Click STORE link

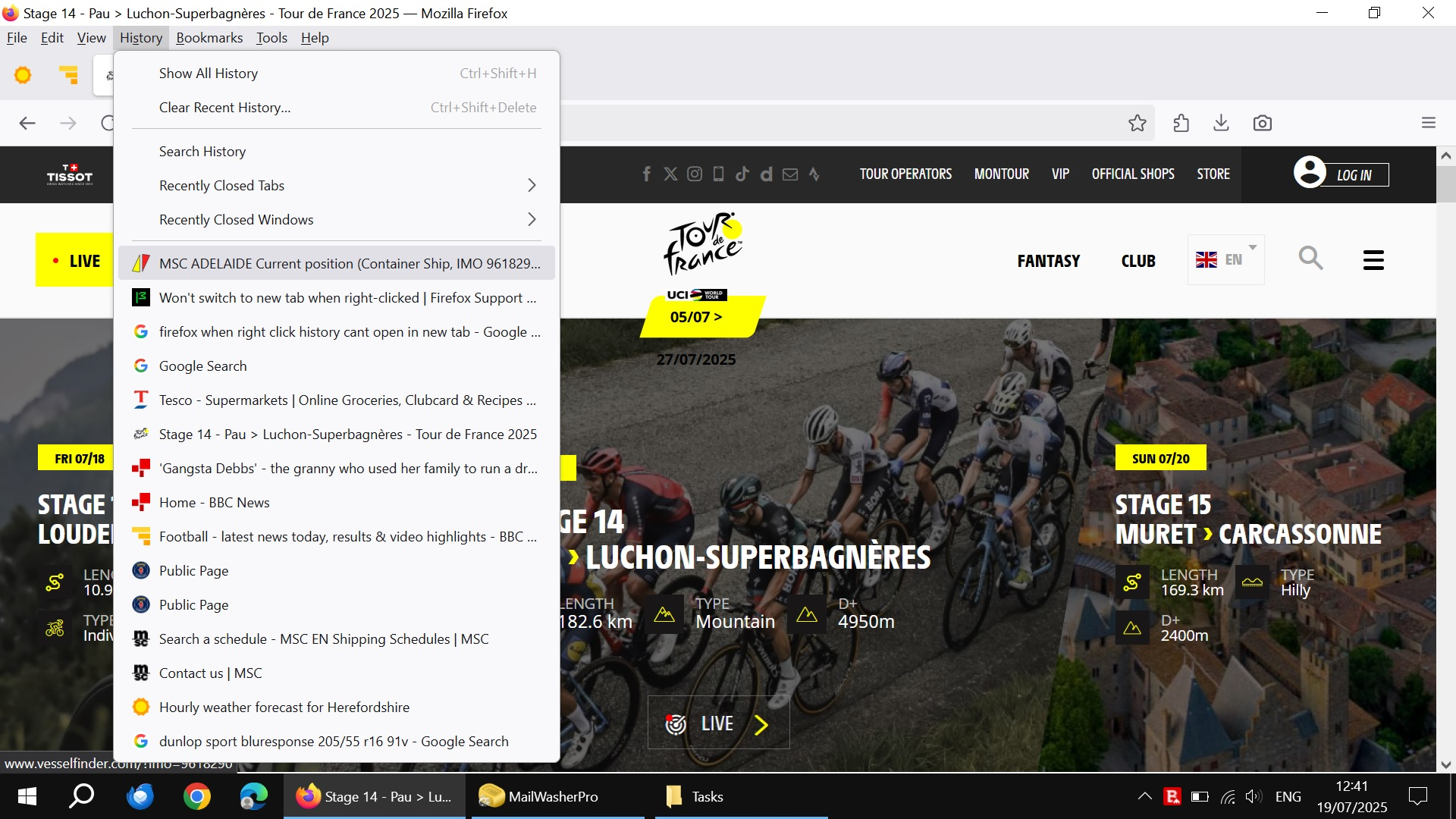1213,174
